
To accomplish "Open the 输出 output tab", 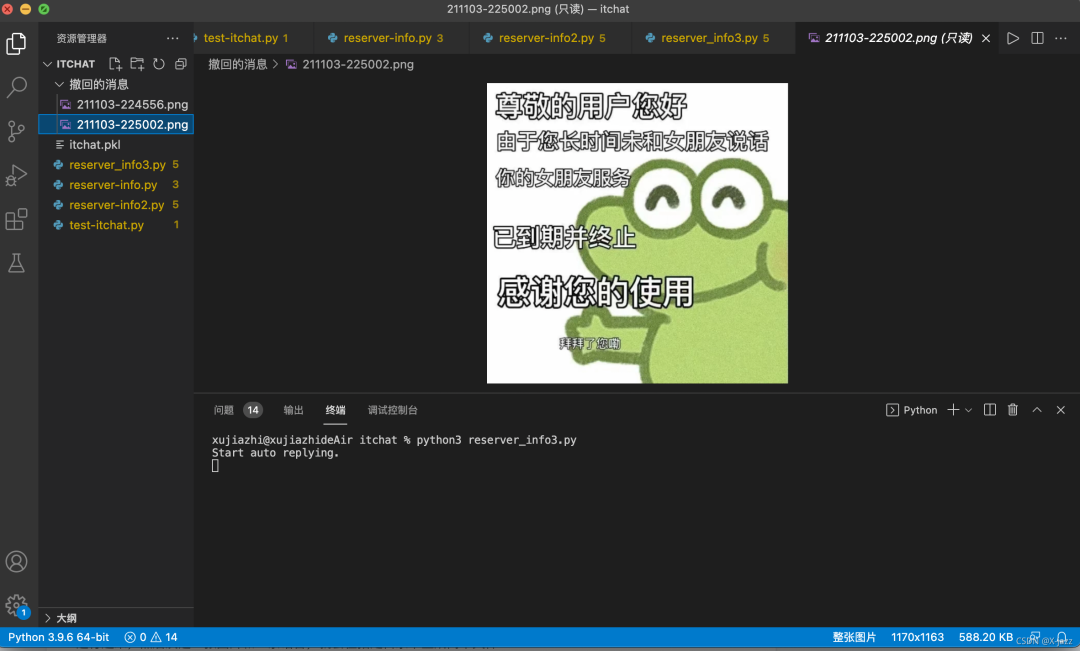I will (293, 410).
